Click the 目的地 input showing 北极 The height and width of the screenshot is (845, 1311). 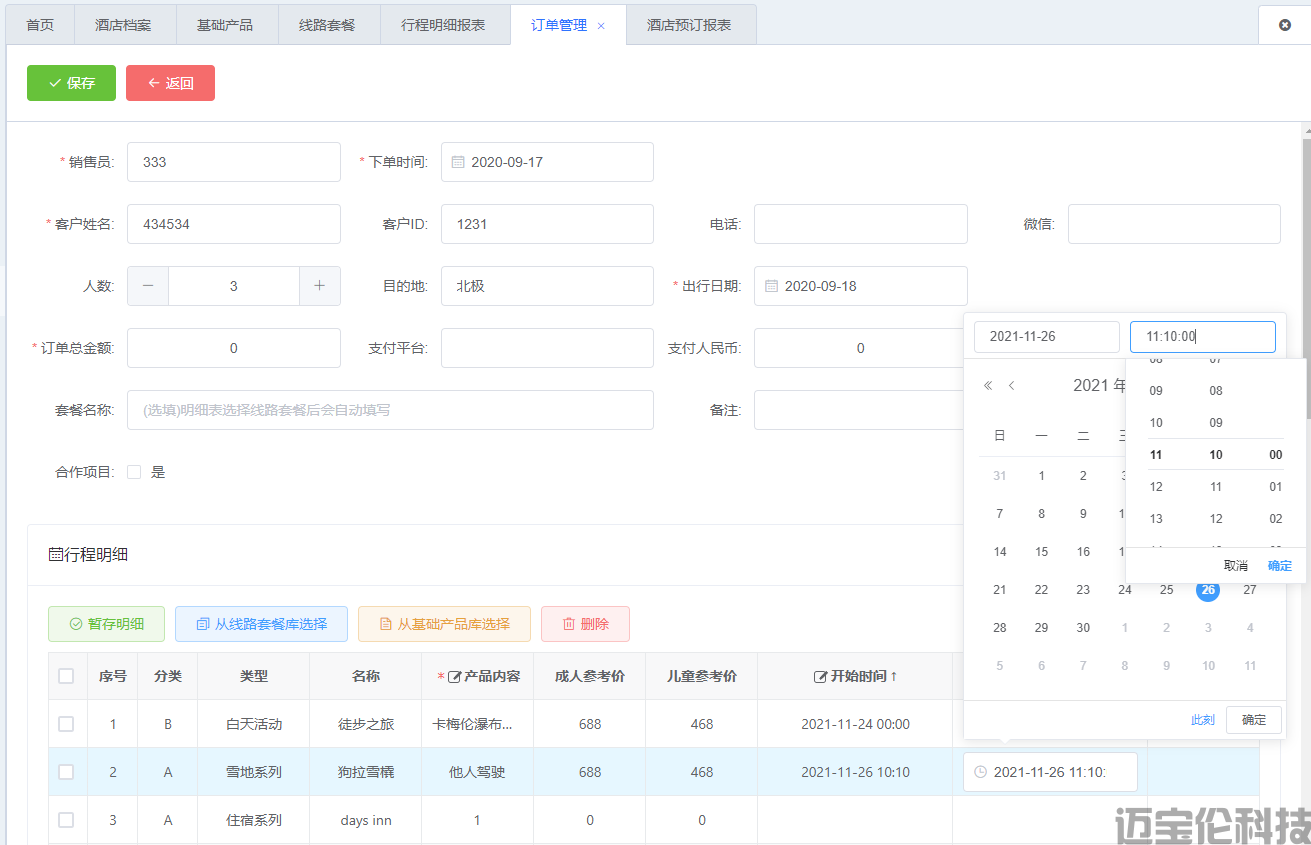pyautogui.click(x=547, y=286)
